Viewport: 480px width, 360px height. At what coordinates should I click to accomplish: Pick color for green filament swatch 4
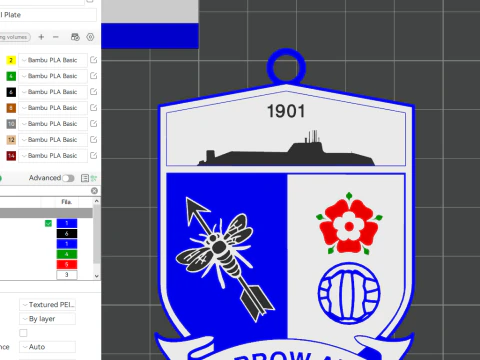[11, 76]
